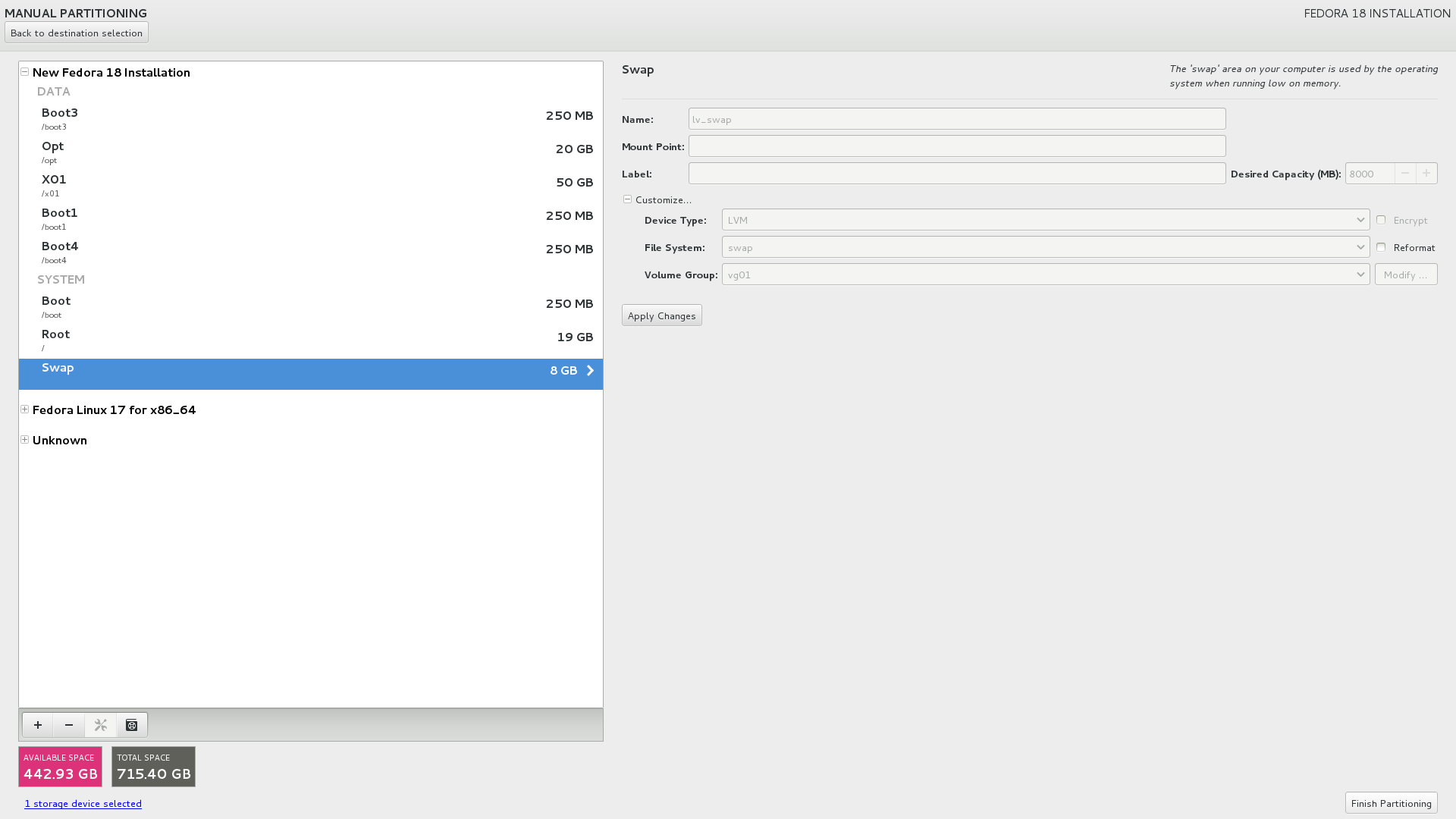Click the Mount Point input field
This screenshot has height=819, width=1456.
957,146
